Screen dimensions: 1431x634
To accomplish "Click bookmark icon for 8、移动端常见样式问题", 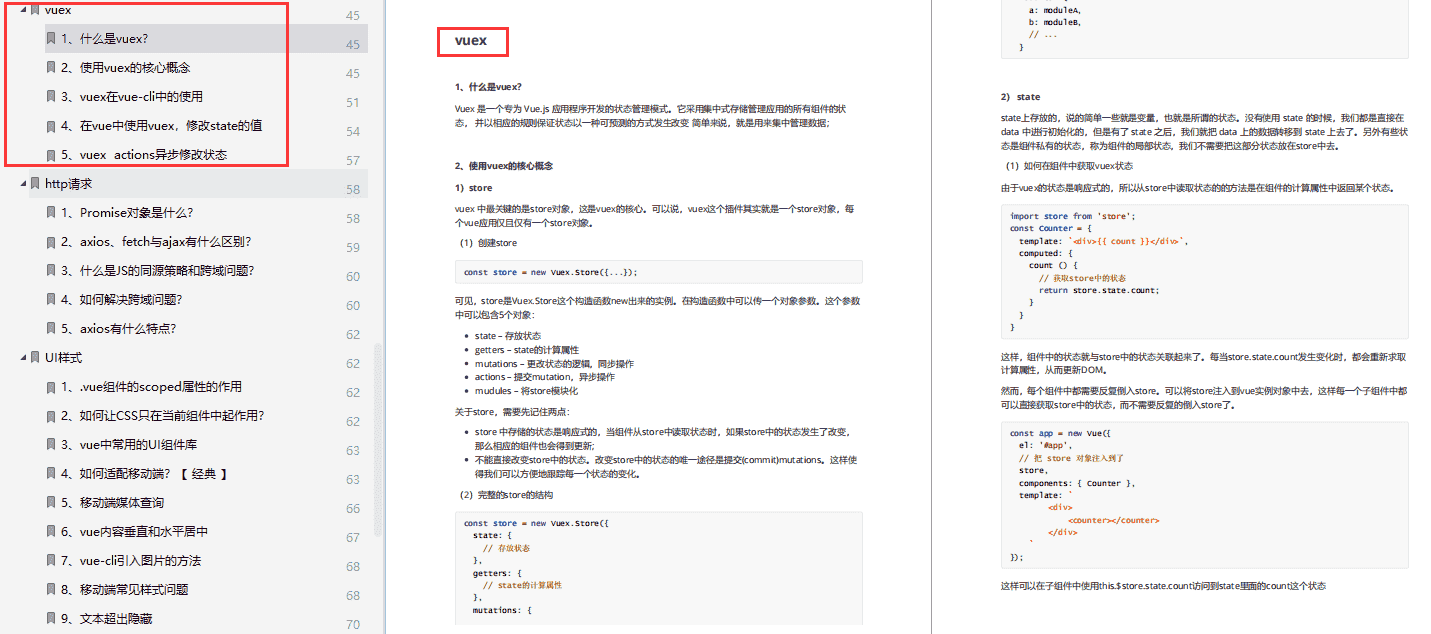I will click(x=51, y=590).
